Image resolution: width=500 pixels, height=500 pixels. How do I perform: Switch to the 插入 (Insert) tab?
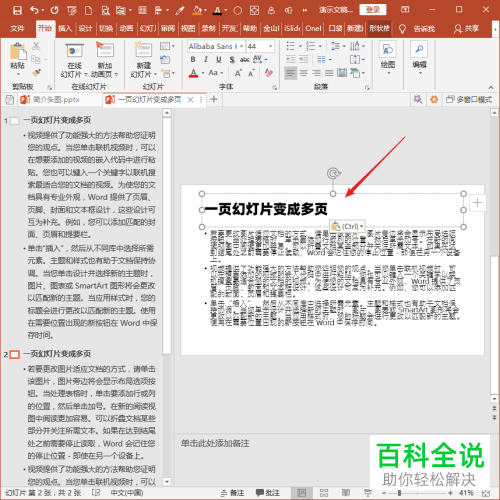click(x=65, y=29)
